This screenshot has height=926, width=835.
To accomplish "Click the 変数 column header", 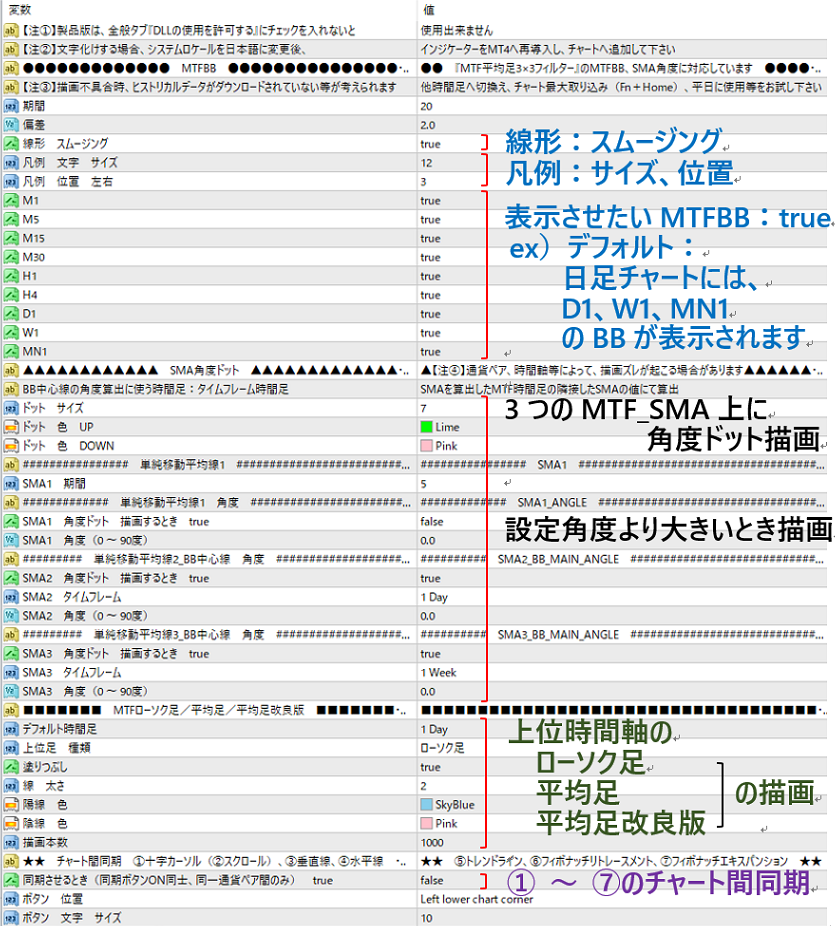I will (x=20, y=10).
